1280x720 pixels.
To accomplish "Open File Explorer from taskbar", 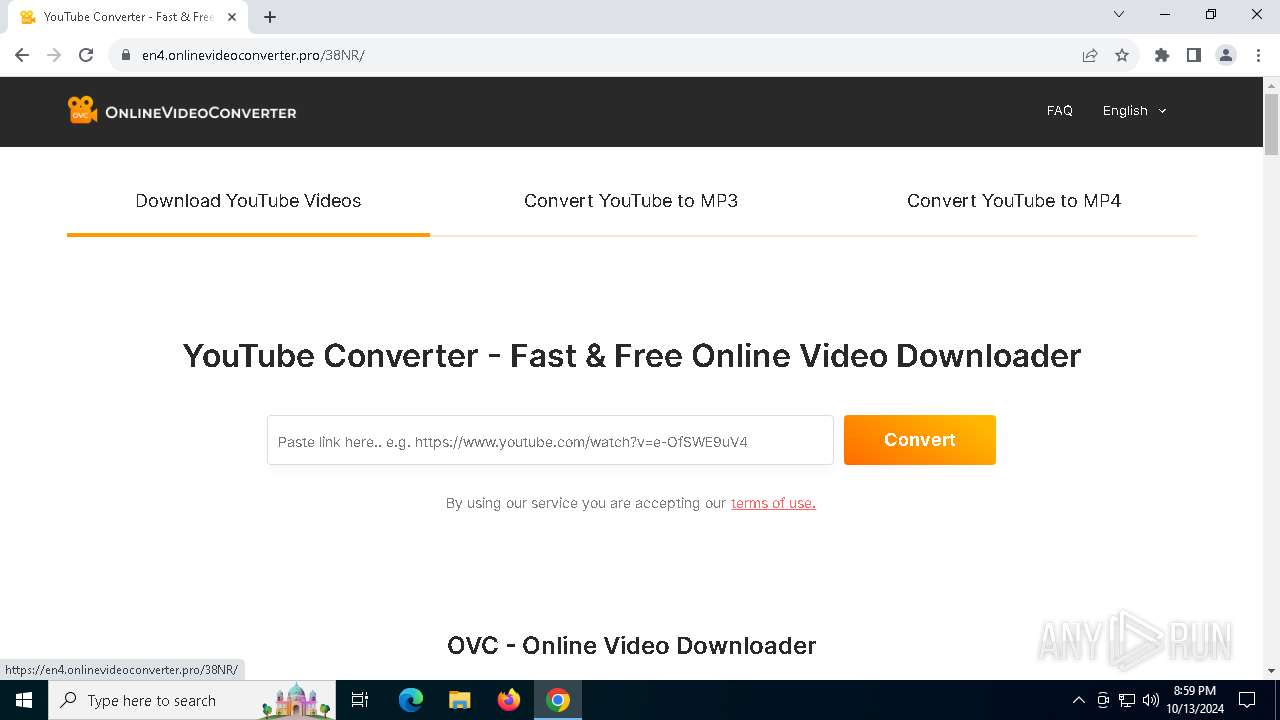I will [x=459, y=700].
